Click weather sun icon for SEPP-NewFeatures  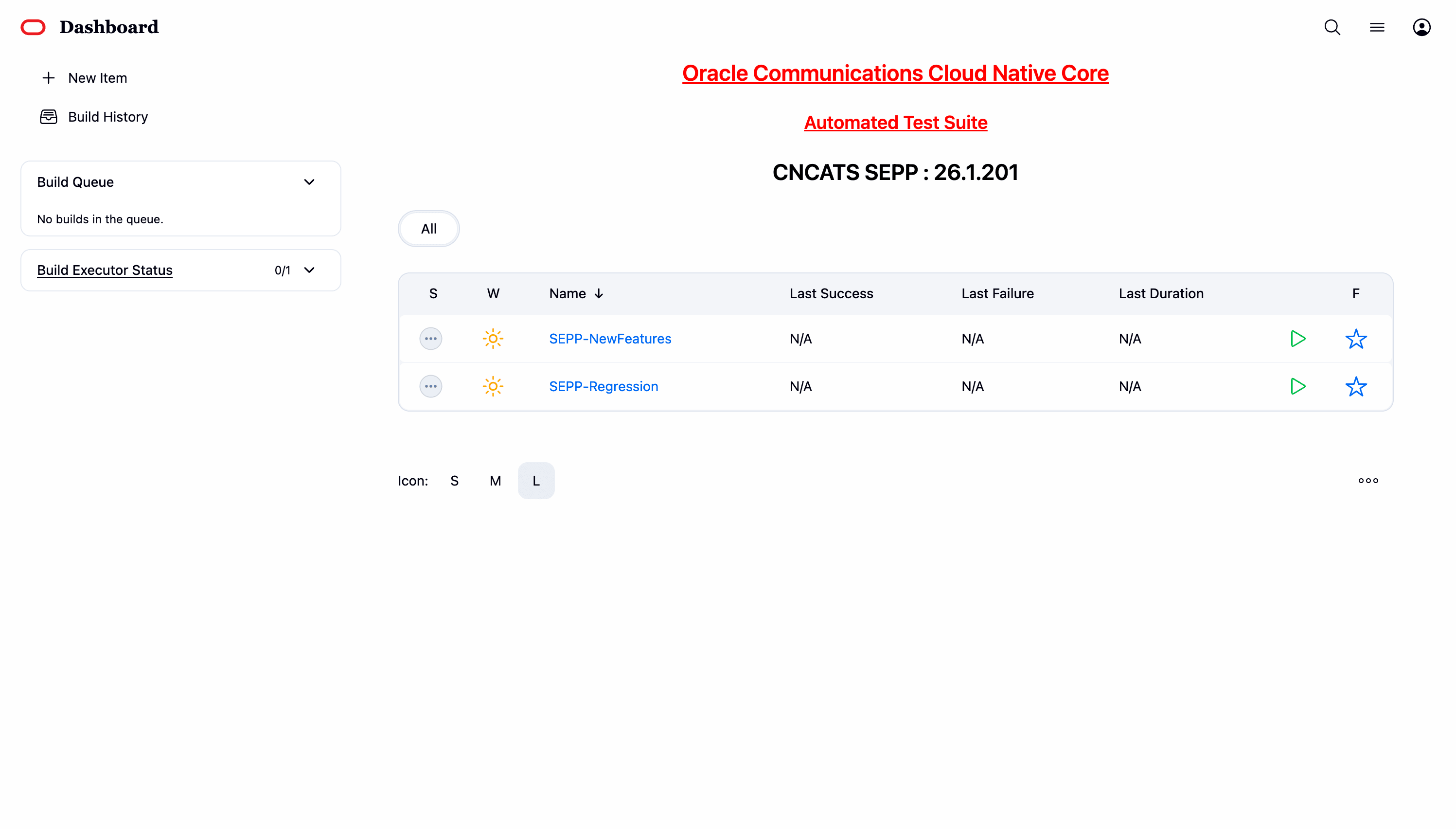tap(493, 339)
